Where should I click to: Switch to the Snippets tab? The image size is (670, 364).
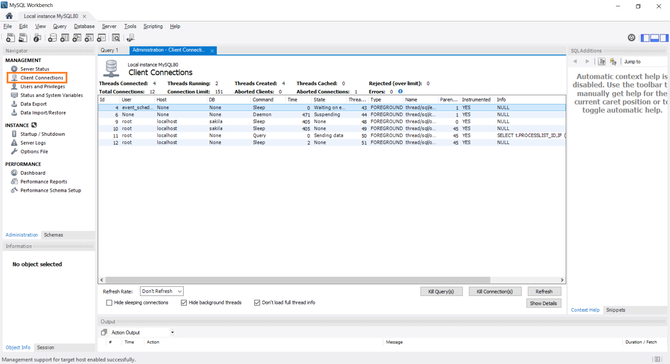tap(616, 310)
